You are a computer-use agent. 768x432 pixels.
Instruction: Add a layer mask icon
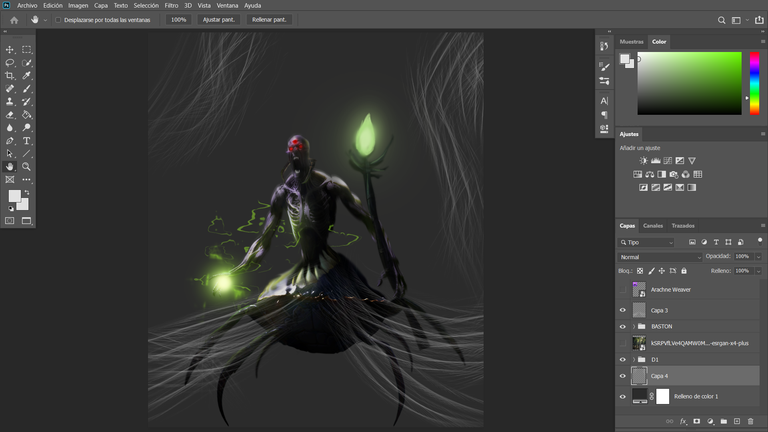point(696,421)
